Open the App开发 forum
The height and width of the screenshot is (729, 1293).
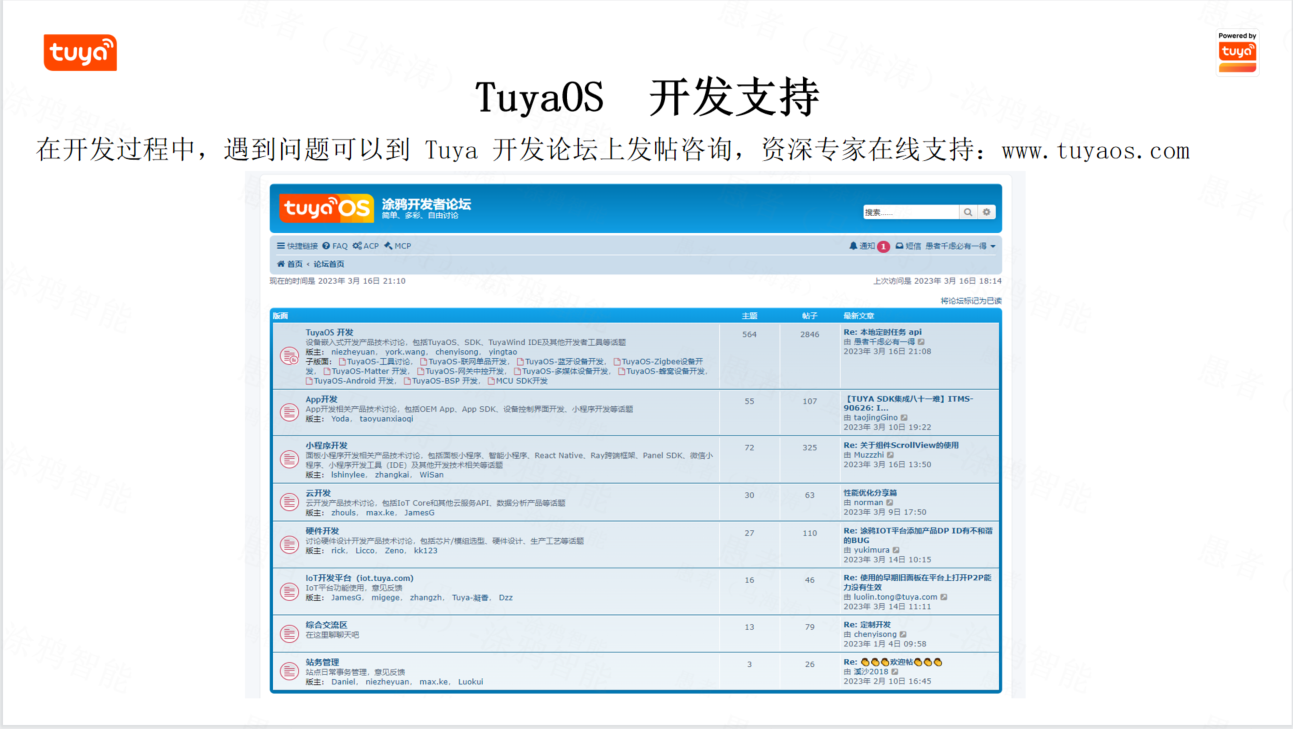[322, 399]
